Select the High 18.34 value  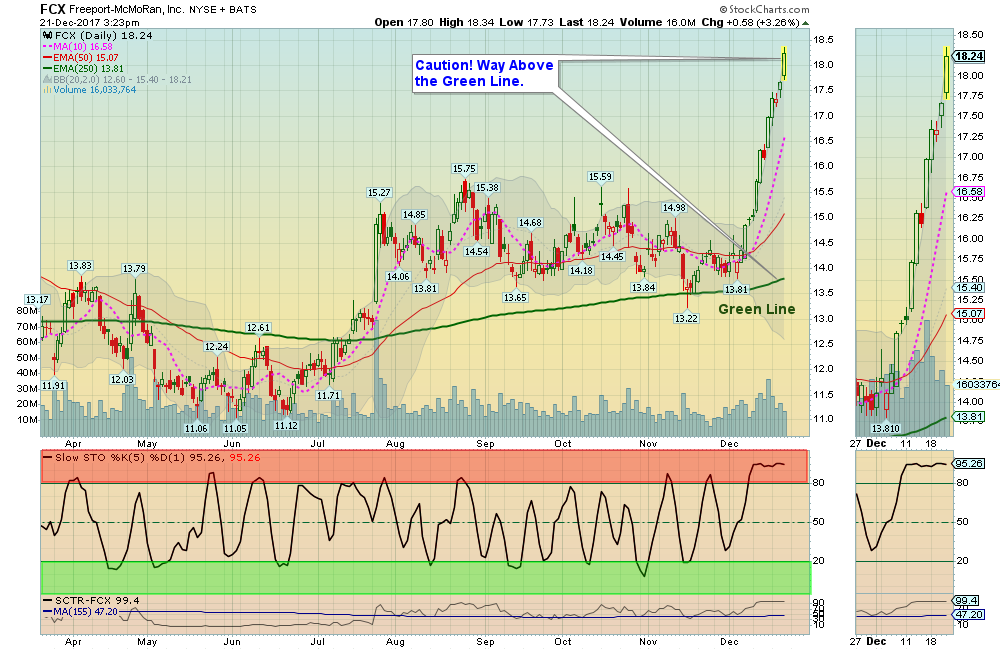coord(466,22)
